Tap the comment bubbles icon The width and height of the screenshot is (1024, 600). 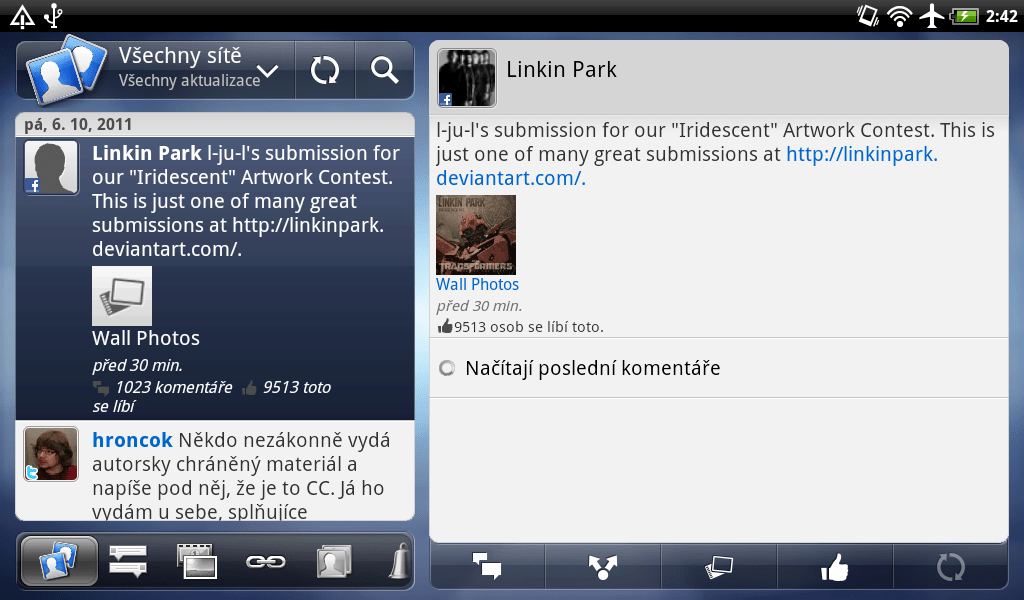pyautogui.click(x=487, y=566)
